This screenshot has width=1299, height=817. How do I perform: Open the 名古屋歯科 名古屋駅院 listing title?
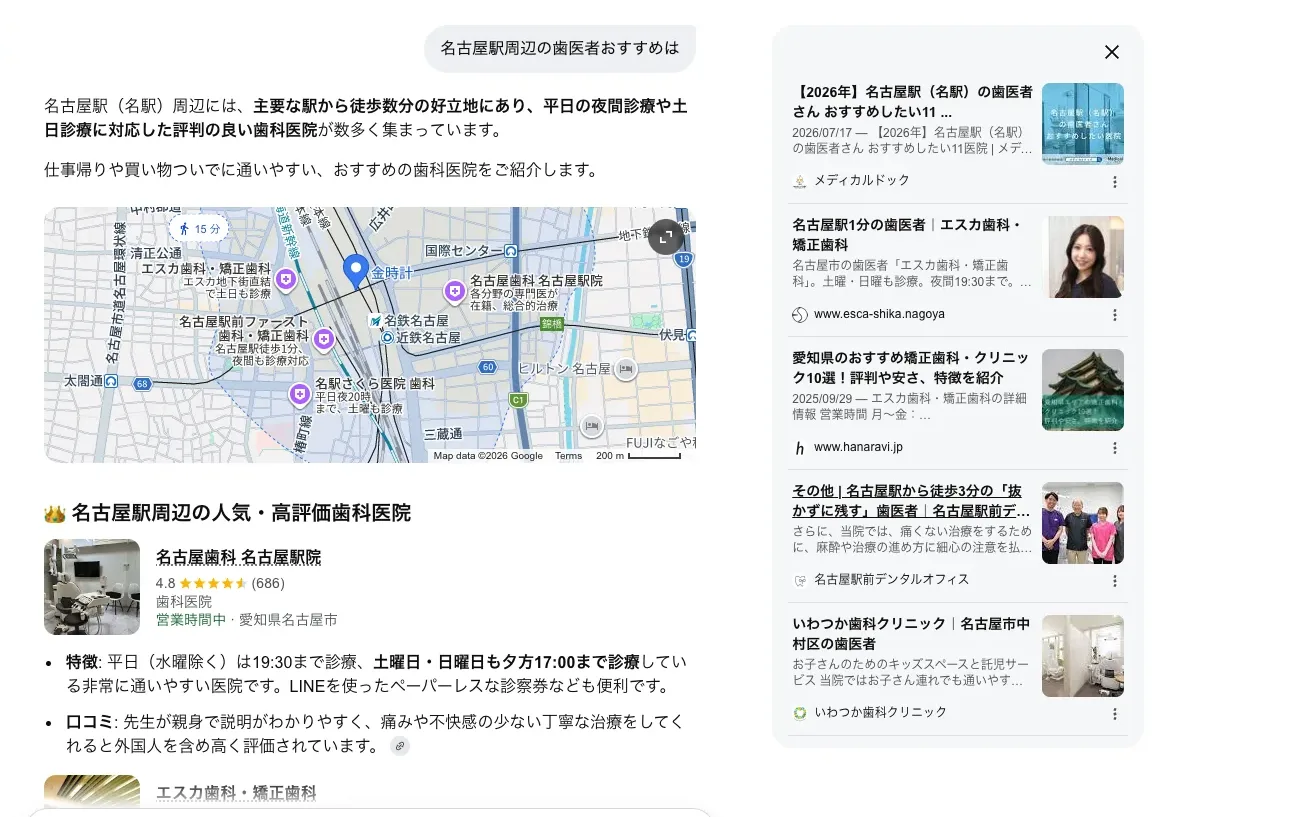238,557
